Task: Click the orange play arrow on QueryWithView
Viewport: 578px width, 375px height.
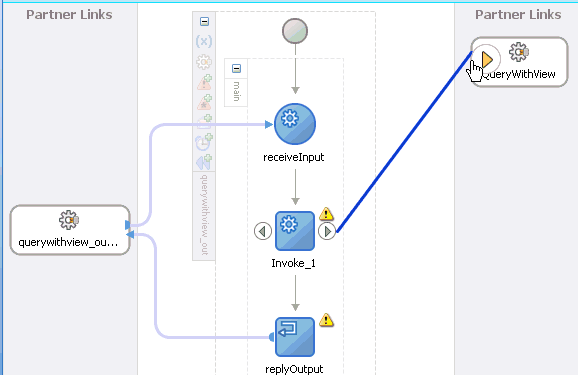Action: (x=487, y=59)
